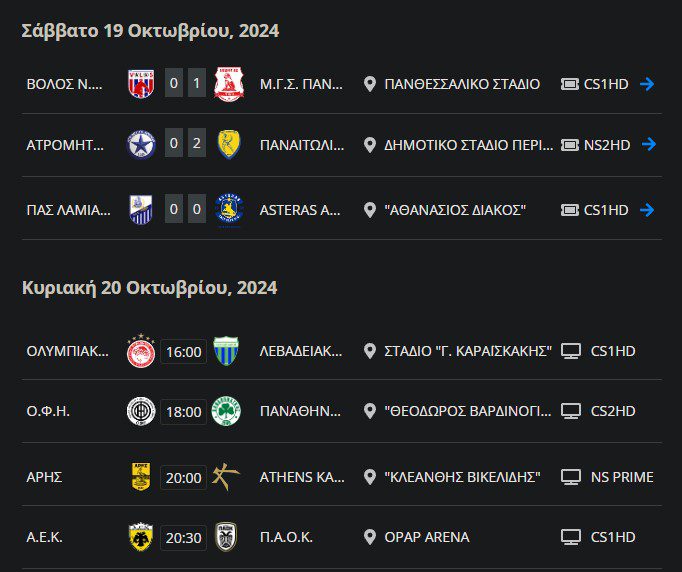Click the TV icon next to NS PRIME
This screenshot has height=572, width=682.
pyautogui.click(x=571, y=477)
